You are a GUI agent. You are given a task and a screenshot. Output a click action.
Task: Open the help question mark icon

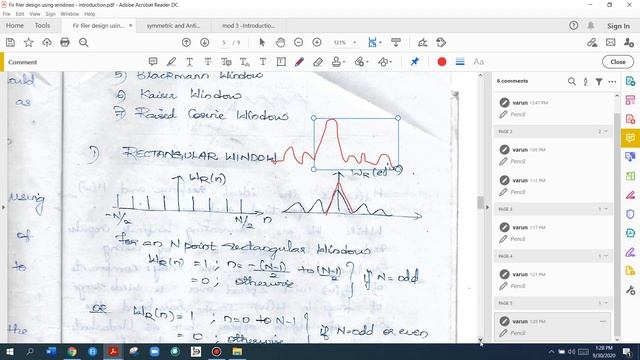pos(573,25)
